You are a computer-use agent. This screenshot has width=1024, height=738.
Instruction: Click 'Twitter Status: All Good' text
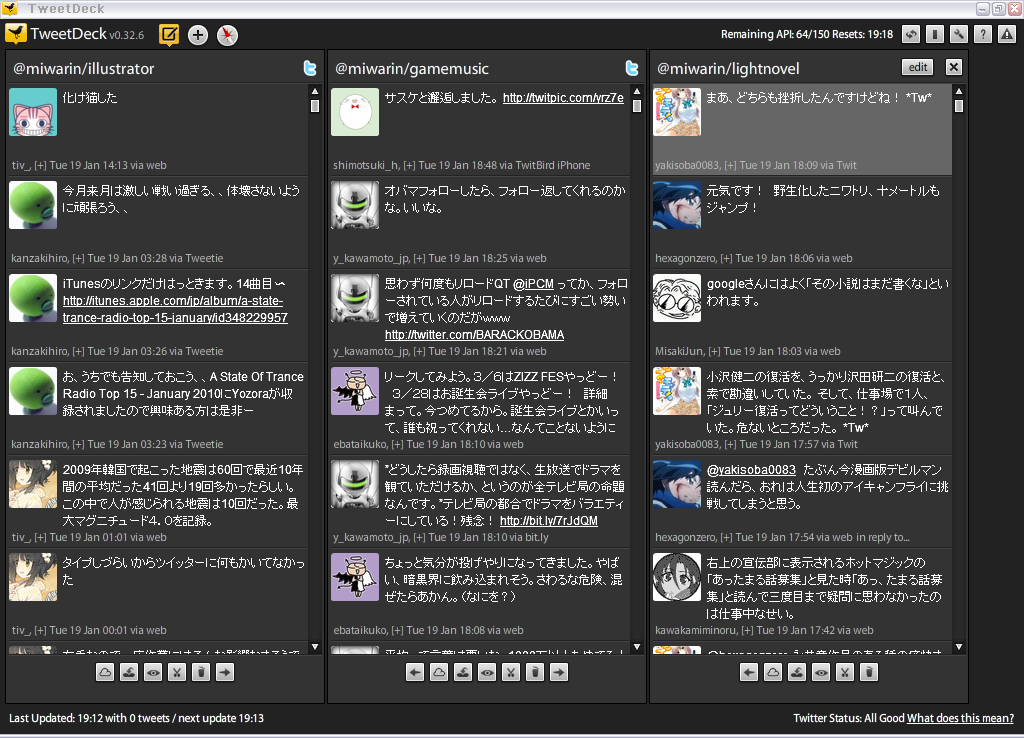(849, 718)
